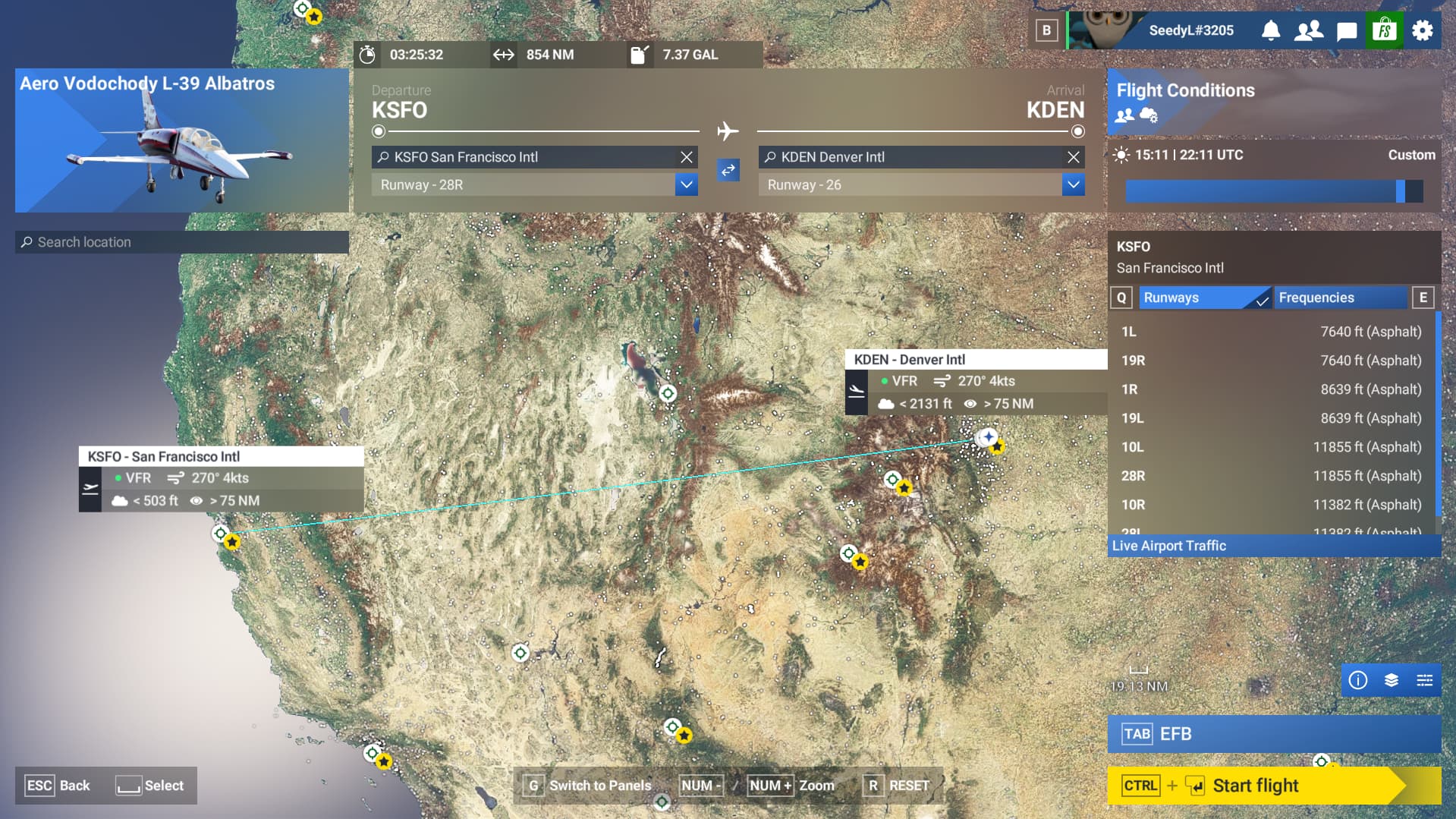Image resolution: width=1456 pixels, height=819 pixels.
Task: Click the KSFO - San Francisco Intl map label
Action: [x=221, y=456]
